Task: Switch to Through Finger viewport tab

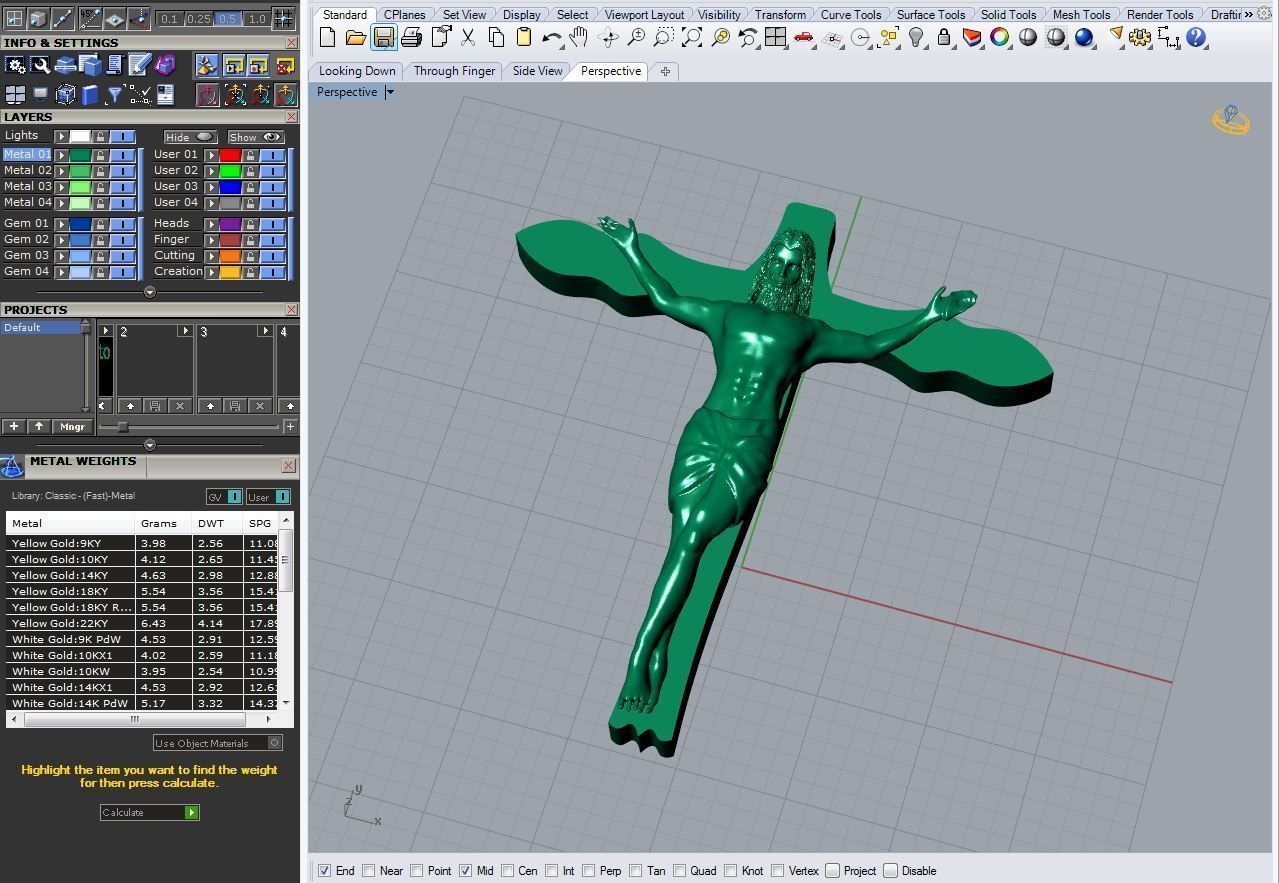Action: pyautogui.click(x=454, y=71)
